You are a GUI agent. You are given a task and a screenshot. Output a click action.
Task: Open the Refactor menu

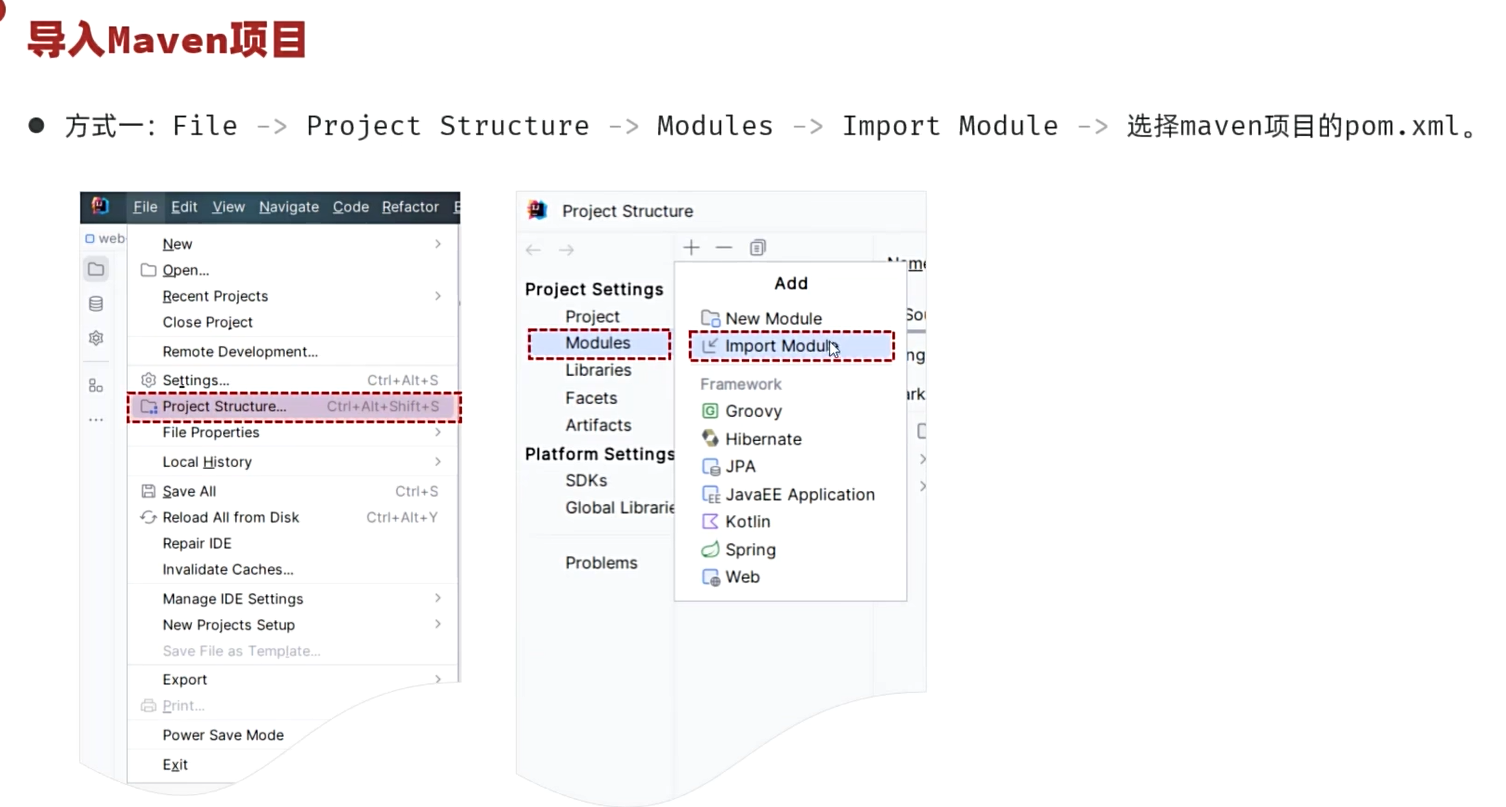pyautogui.click(x=410, y=207)
